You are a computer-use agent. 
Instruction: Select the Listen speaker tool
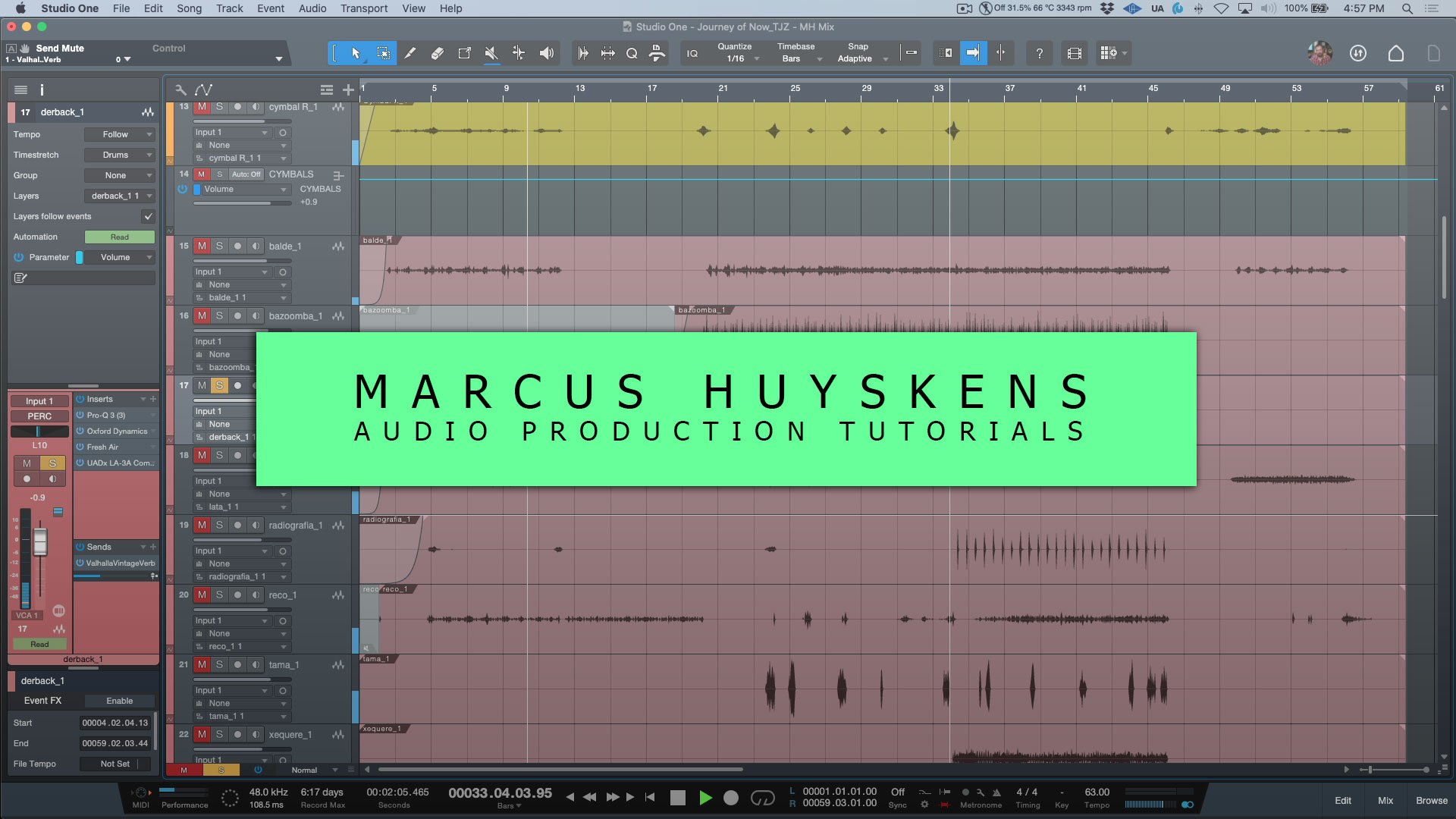coord(546,53)
